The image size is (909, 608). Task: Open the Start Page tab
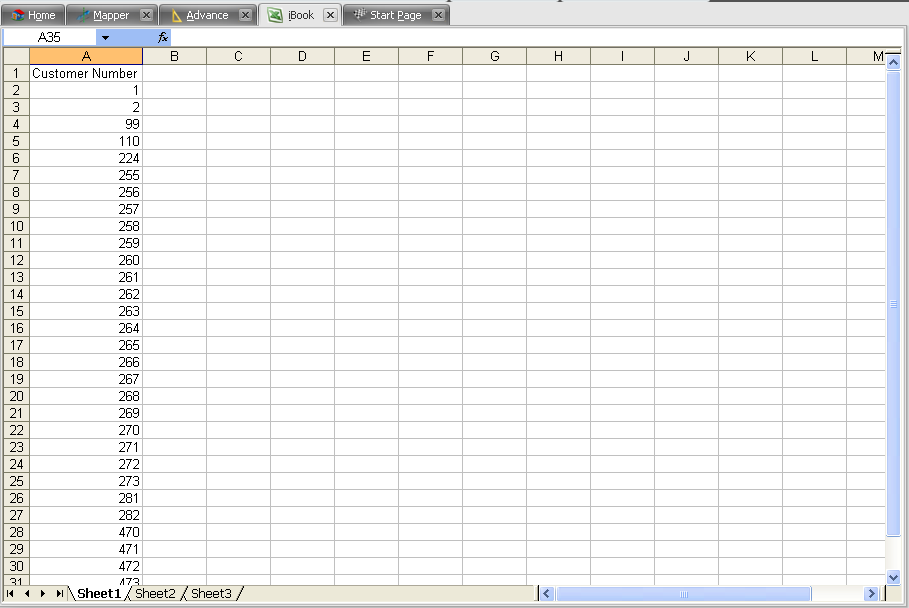[x=388, y=15]
